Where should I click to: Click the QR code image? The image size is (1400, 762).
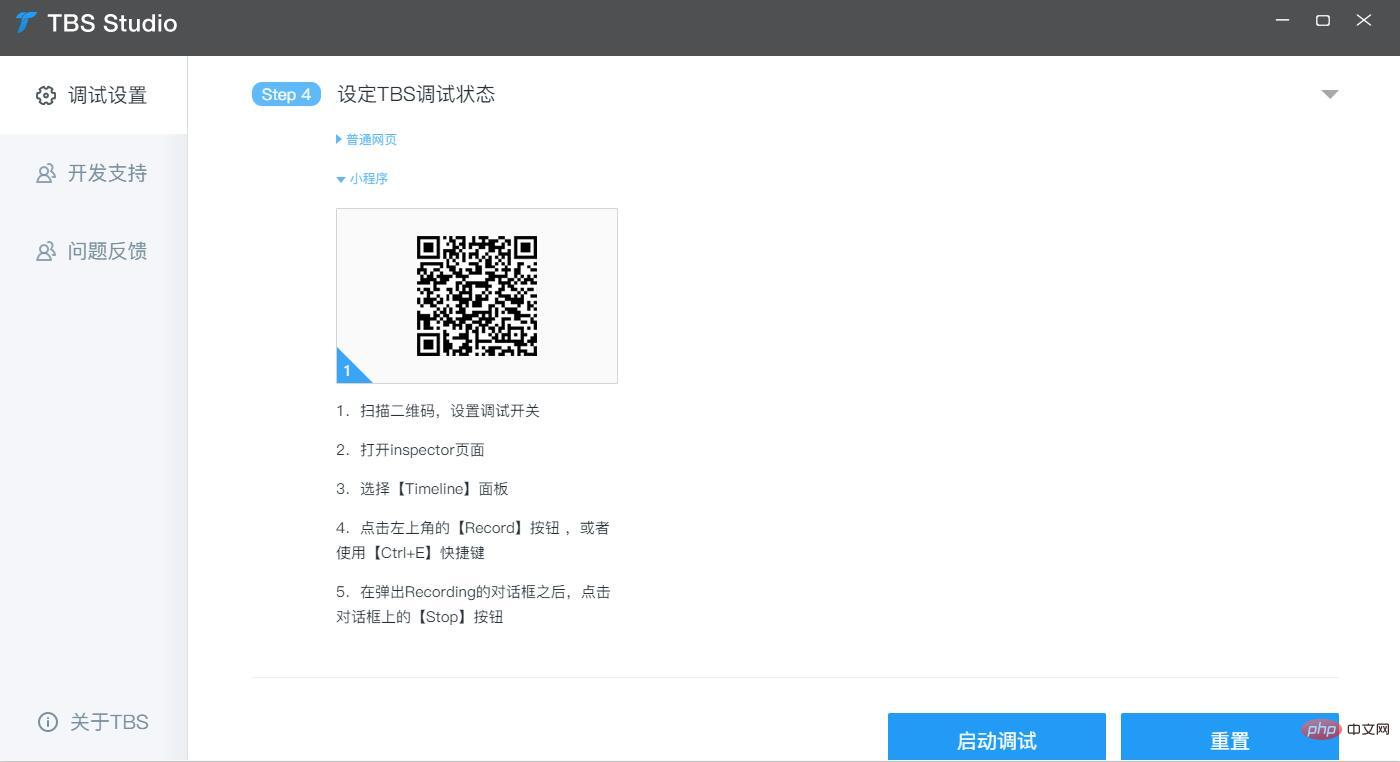click(477, 296)
